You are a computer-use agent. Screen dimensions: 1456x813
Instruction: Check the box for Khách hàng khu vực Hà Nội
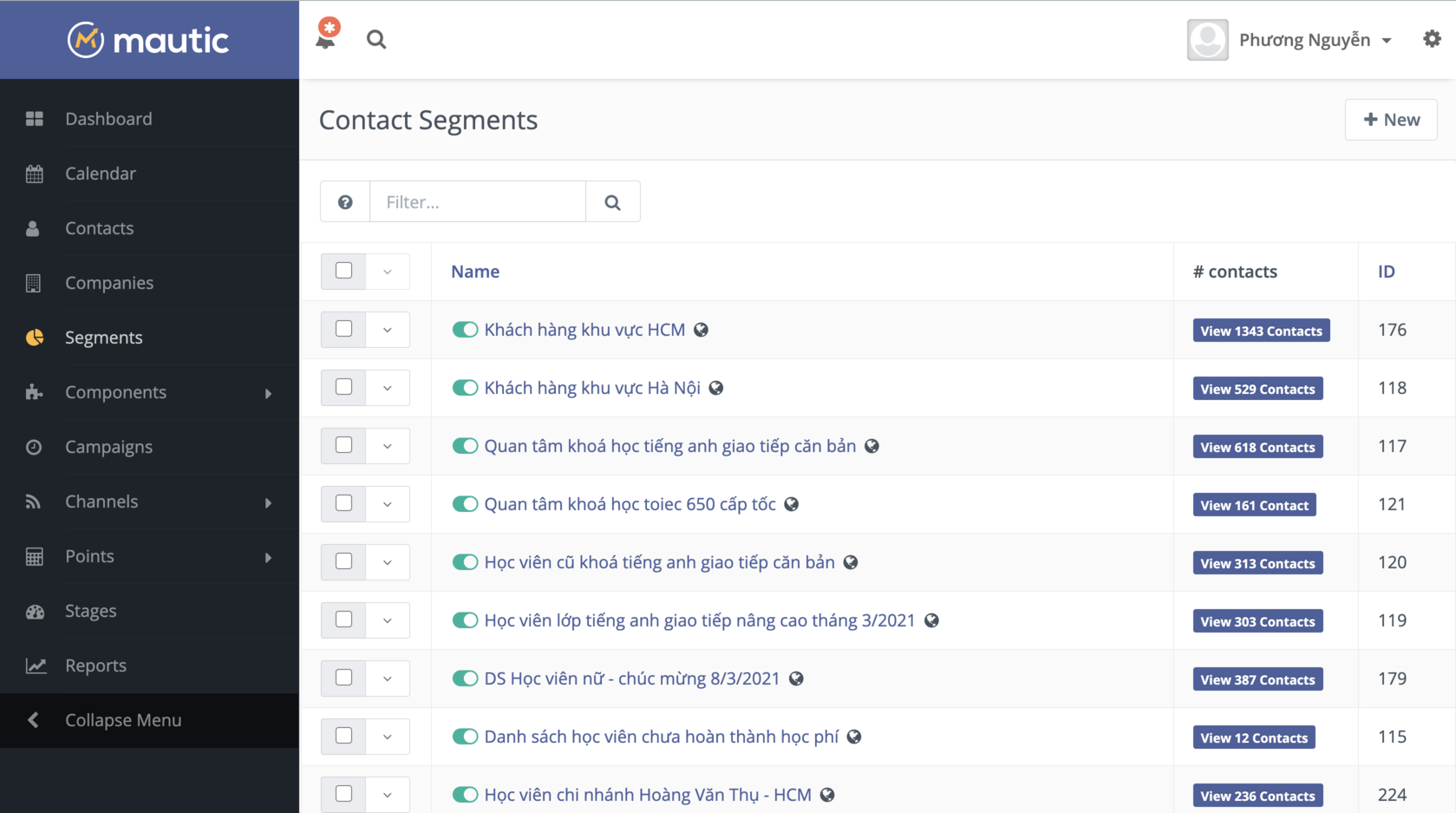click(344, 387)
